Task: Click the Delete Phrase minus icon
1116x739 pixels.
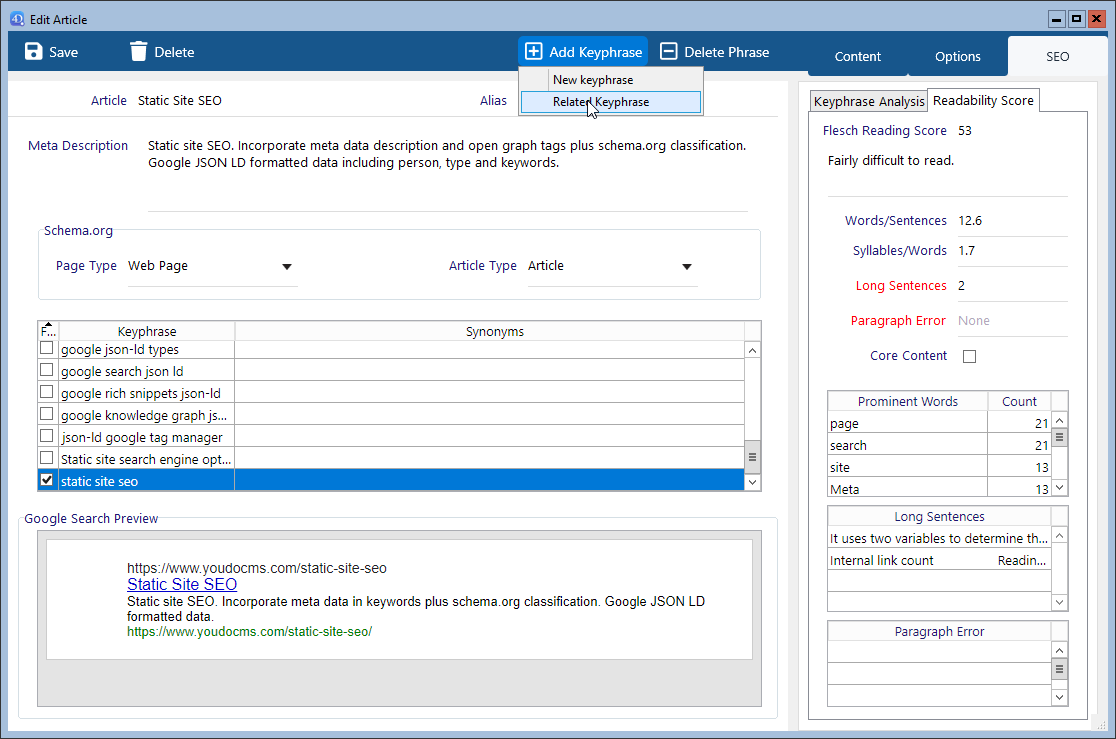Action: pyautogui.click(x=669, y=52)
